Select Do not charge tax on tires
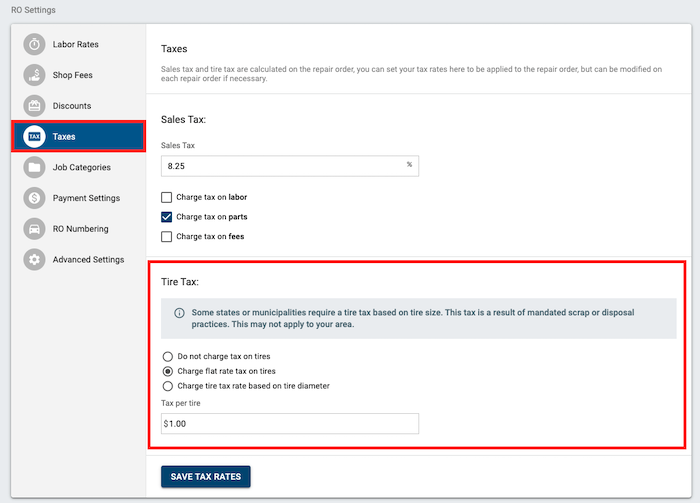The height and width of the screenshot is (503, 700). 167,357
